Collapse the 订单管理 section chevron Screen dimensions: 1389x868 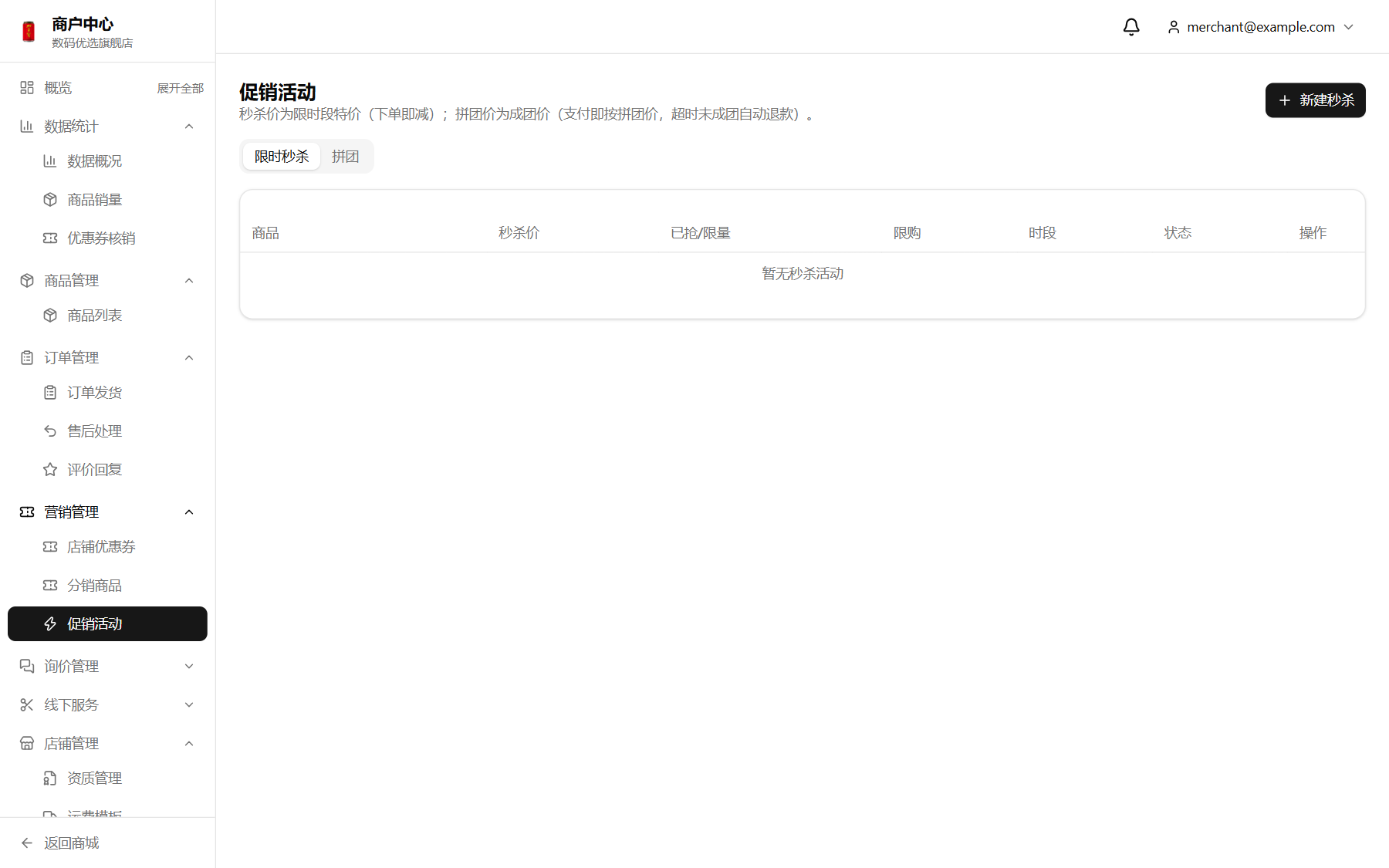[189, 358]
